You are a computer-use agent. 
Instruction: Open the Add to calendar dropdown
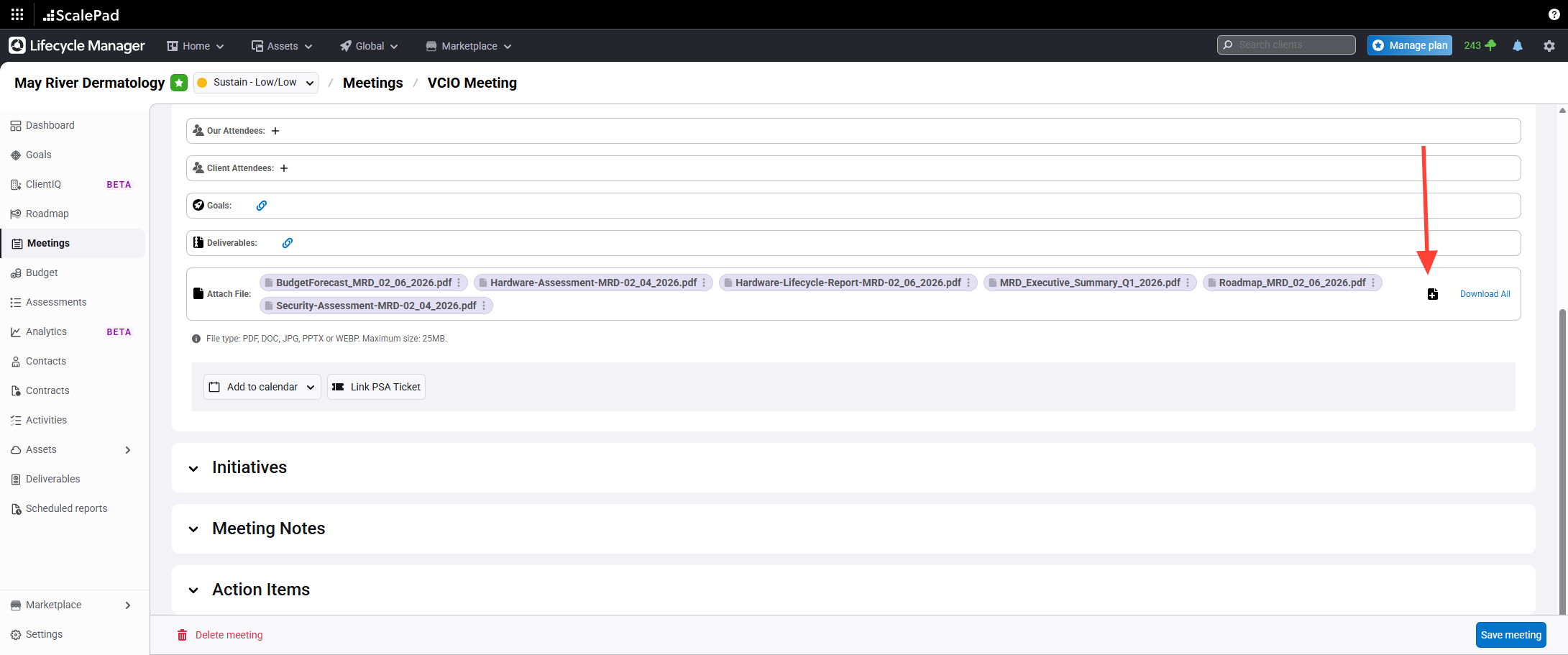tap(262, 387)
